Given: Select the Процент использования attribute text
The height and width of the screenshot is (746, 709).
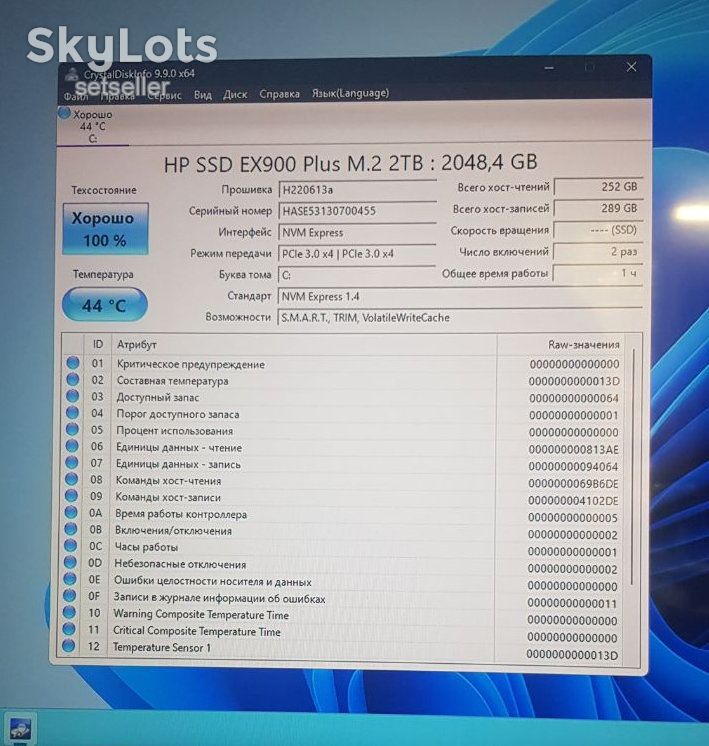Looking at the screenshot, I should tap(175, 431).
